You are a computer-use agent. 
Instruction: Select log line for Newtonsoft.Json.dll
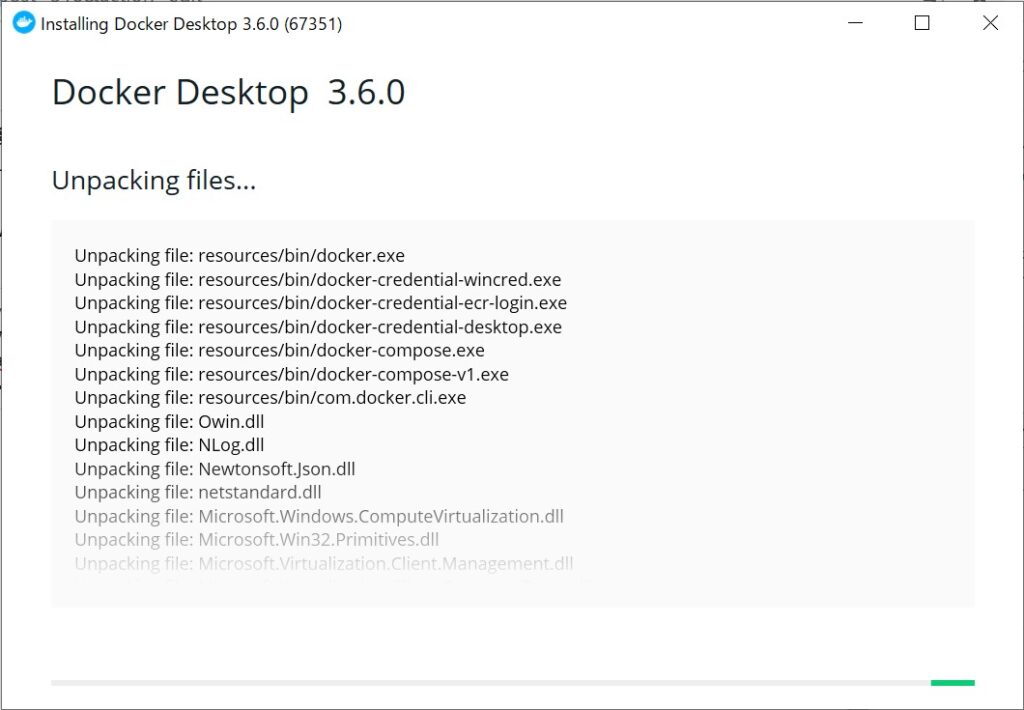pos(215,469)
